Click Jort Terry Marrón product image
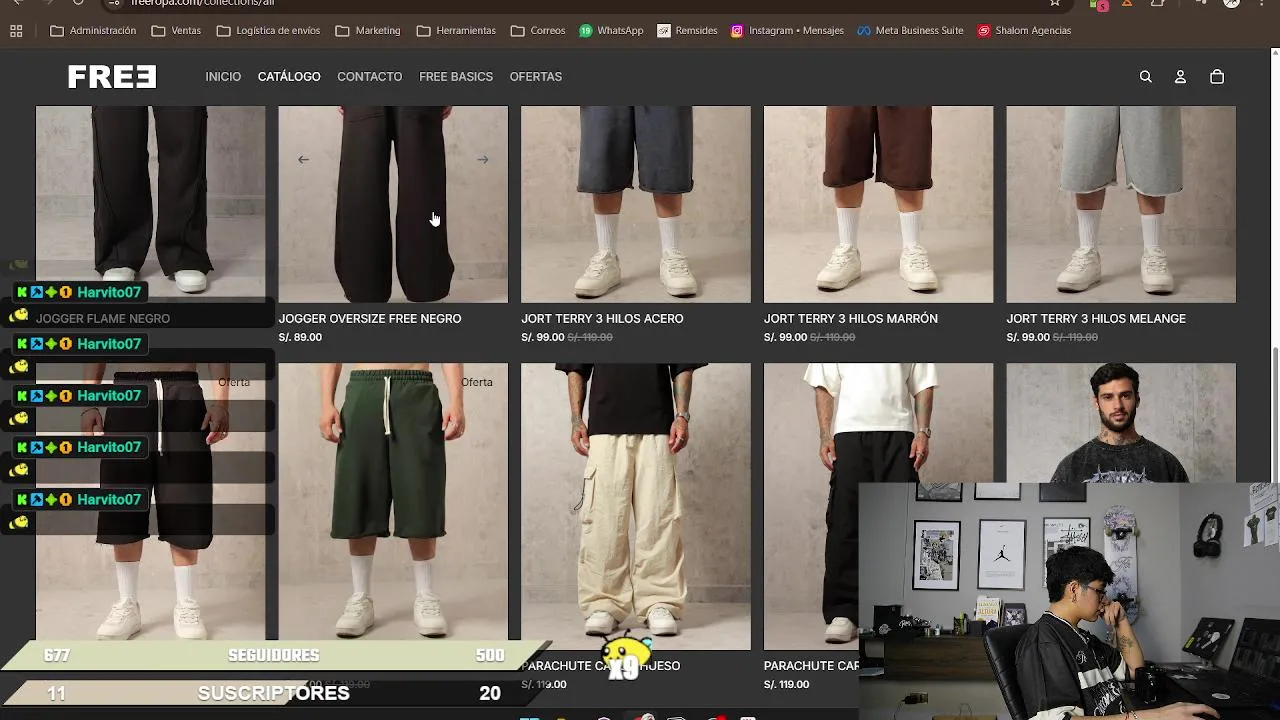The height and width of the screenshot is (720, 1280). coord(879,204)
